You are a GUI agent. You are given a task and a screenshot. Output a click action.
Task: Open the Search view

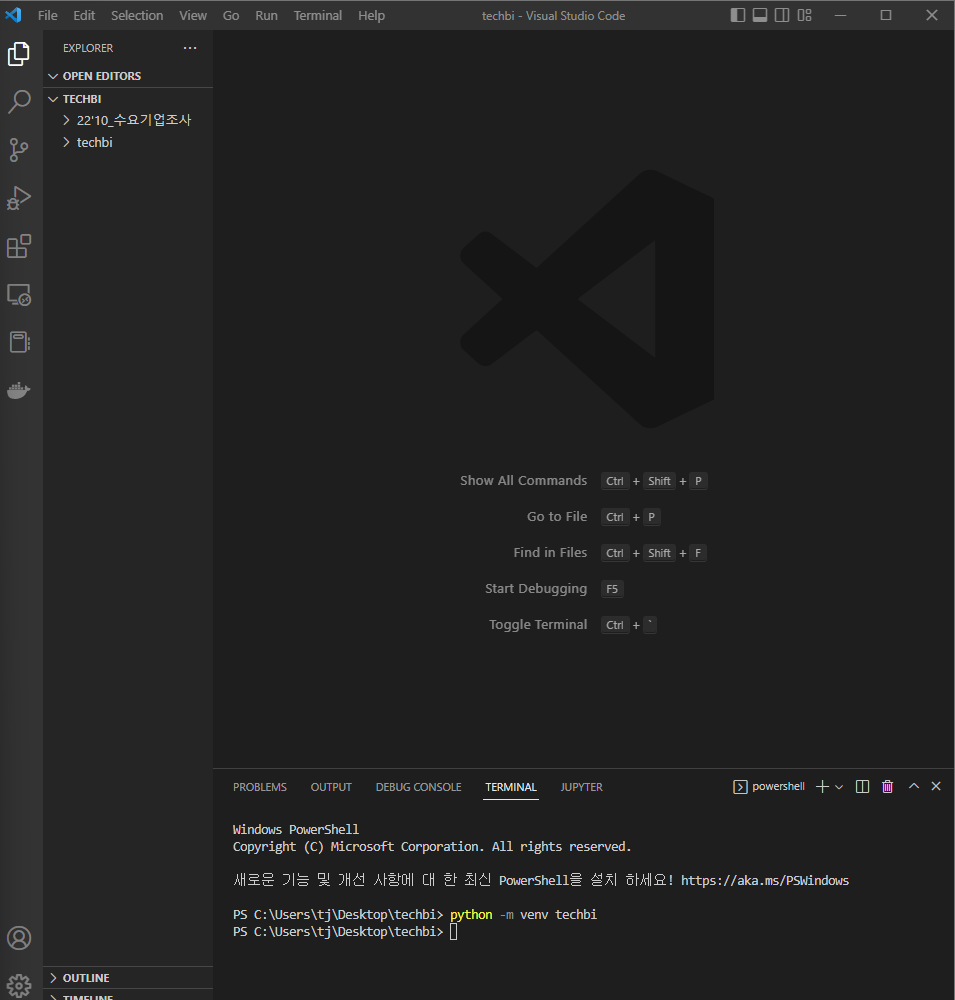tap(19, 102)
